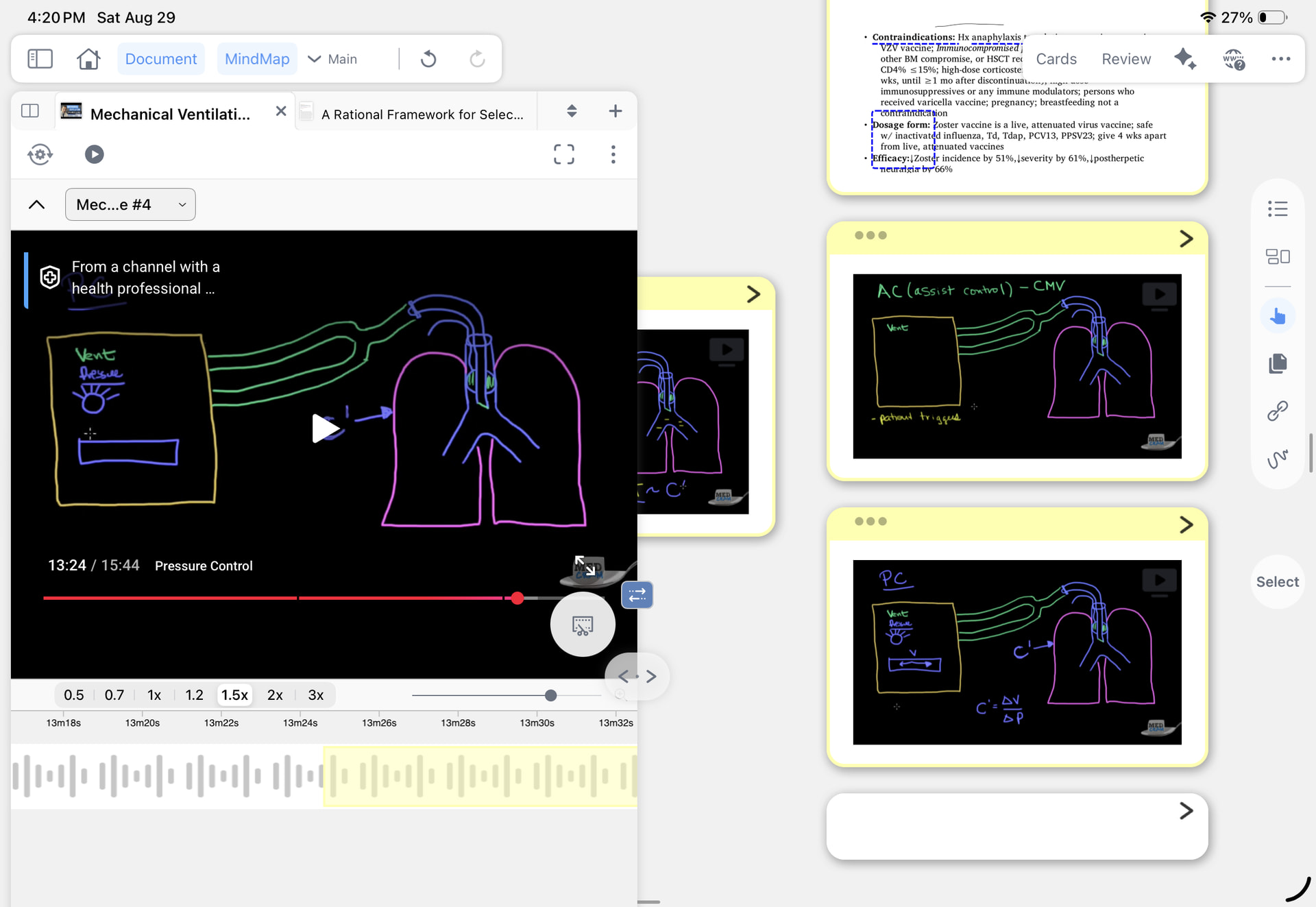Activate the focus frame capture icon
Viewport: 1316px width, 907px height.
click(564, 154)
